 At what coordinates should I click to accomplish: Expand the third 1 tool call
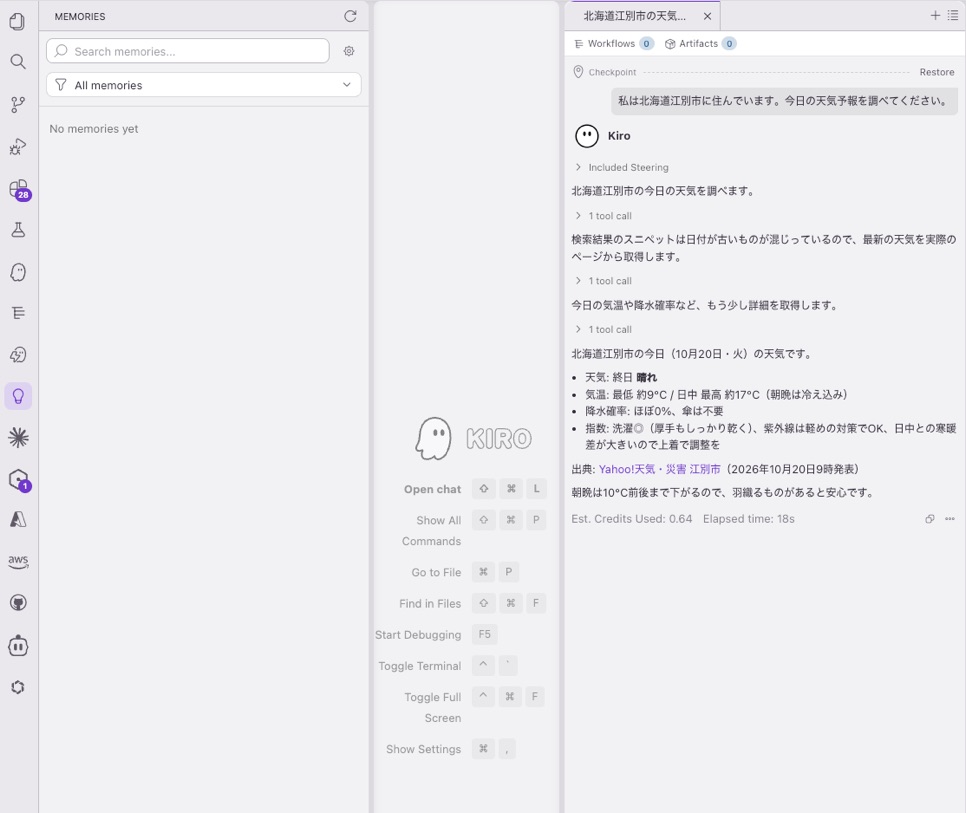603,330
